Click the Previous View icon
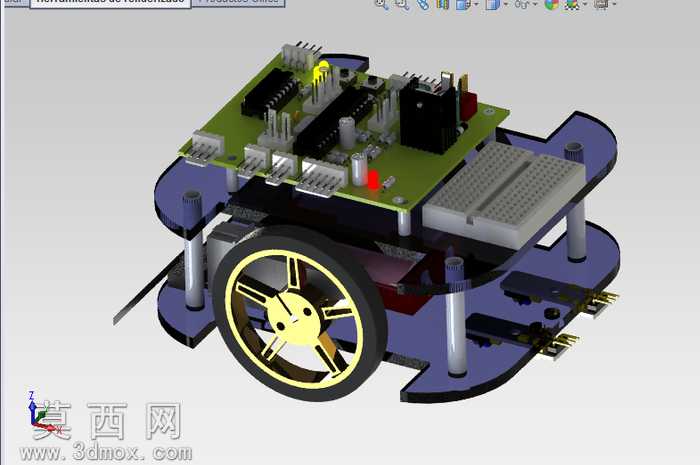700x465 pixels. coord(422,4)
